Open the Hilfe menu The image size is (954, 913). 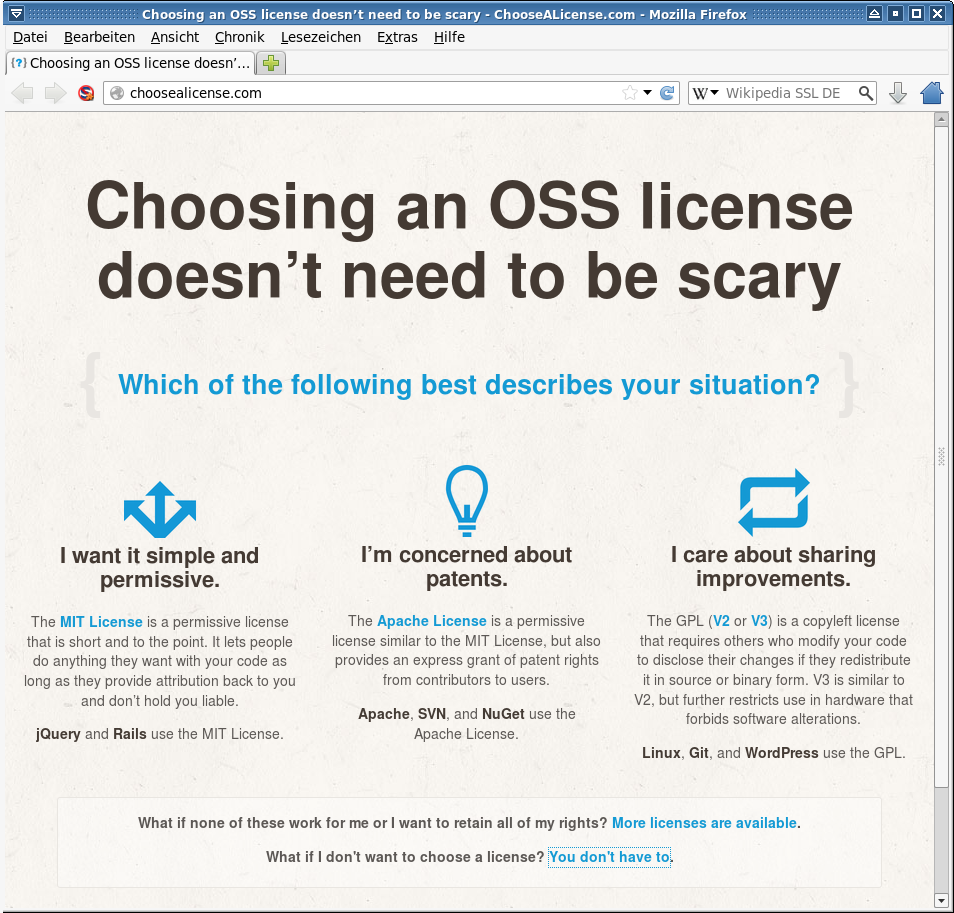tap(449, 37)
